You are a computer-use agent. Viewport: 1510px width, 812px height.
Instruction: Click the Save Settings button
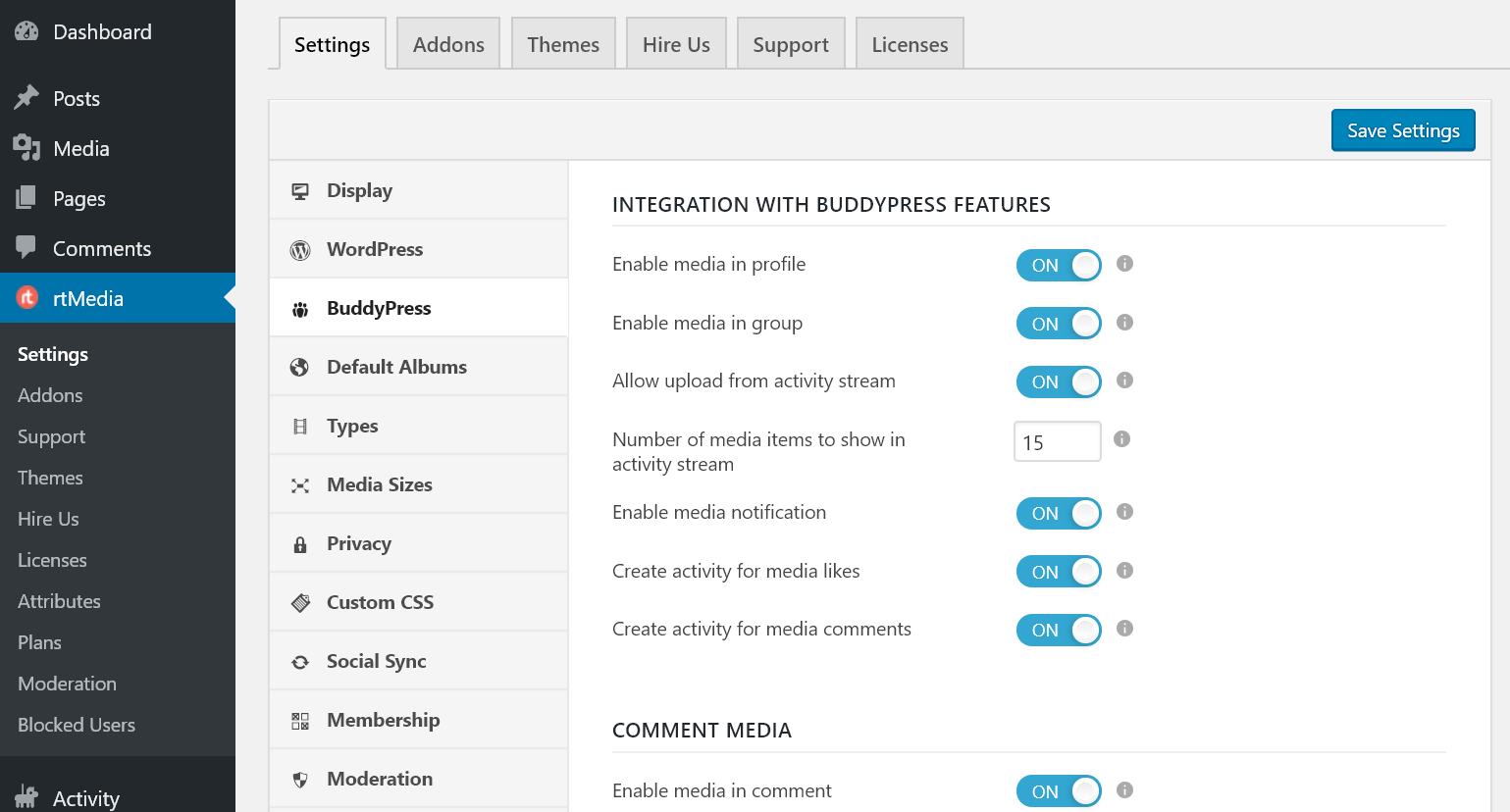click(x=1402, y=129)
